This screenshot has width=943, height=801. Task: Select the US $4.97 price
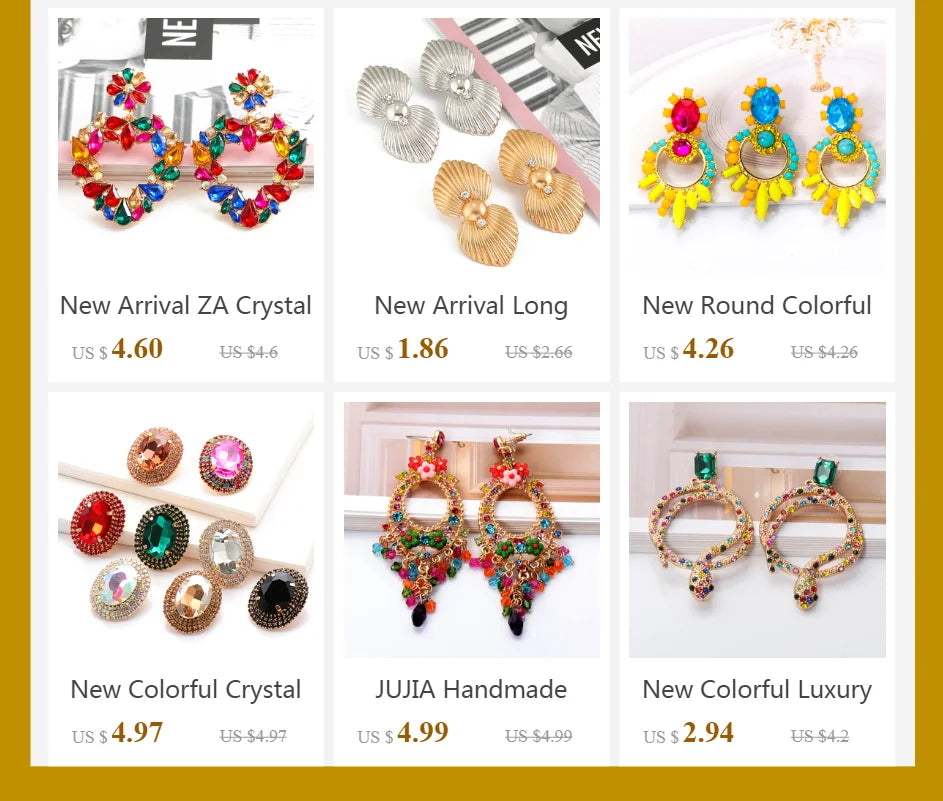pos(117,734)
